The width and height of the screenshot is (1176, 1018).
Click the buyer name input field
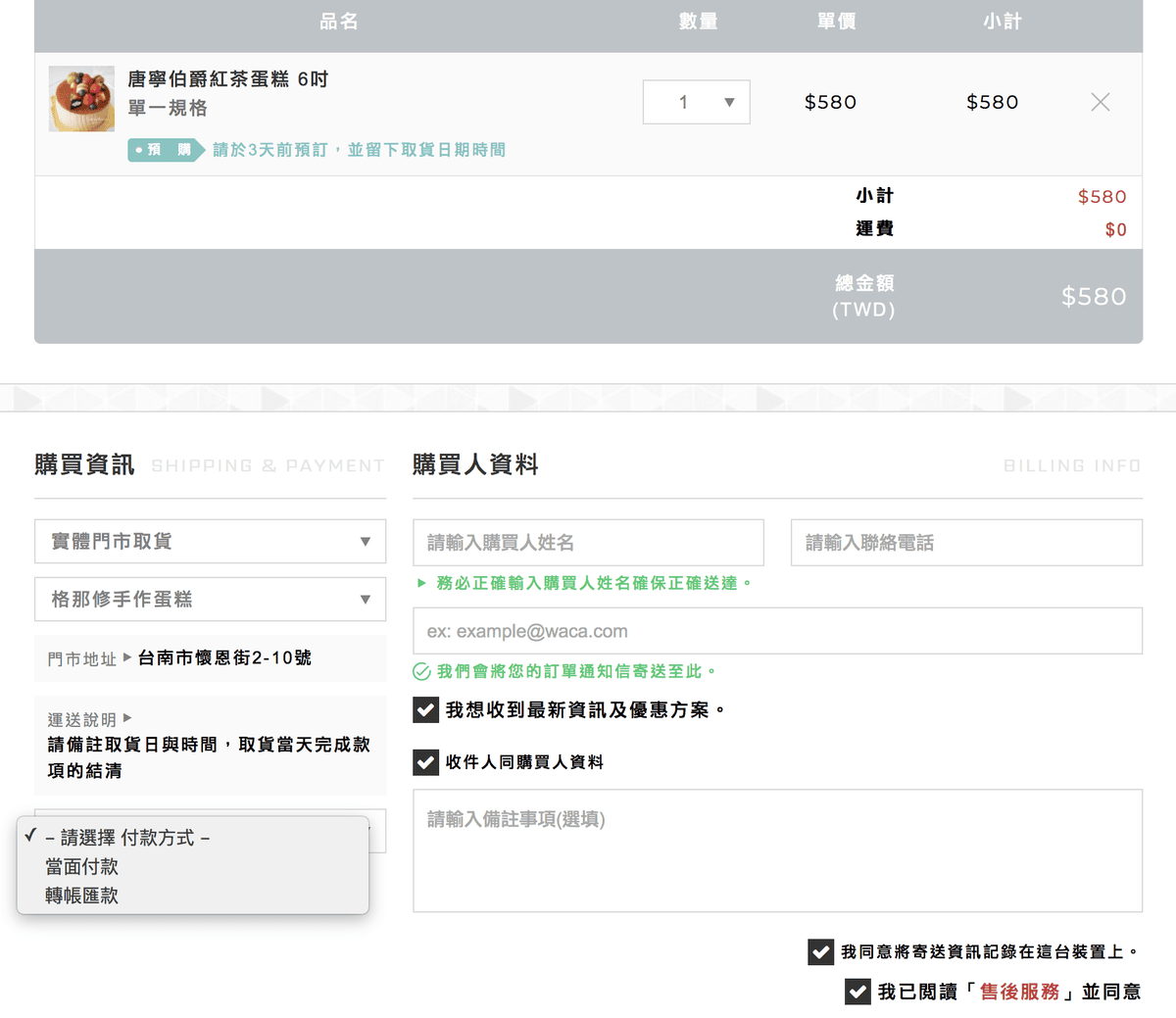pyautogui.click(x=588, y=543)
